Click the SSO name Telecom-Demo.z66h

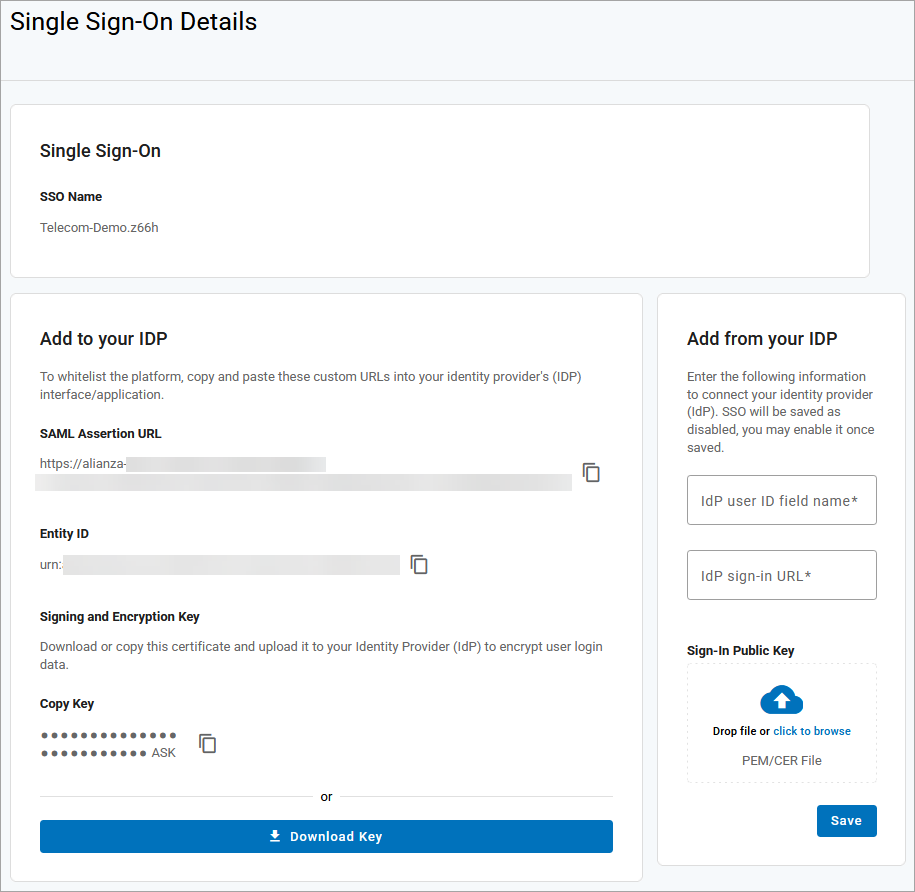tap(99, 227)
